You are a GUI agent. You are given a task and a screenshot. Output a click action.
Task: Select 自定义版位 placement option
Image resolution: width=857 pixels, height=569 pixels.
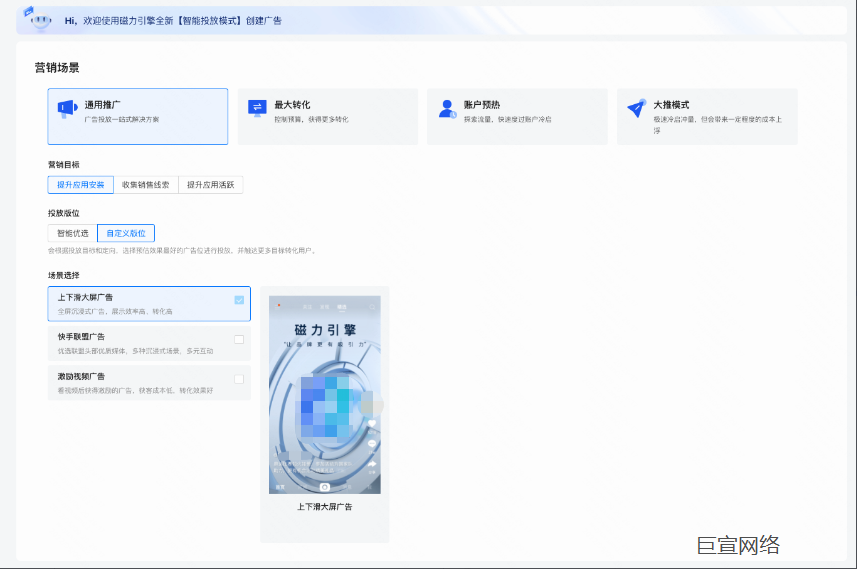pyautogui.click(x=126, y=233)
